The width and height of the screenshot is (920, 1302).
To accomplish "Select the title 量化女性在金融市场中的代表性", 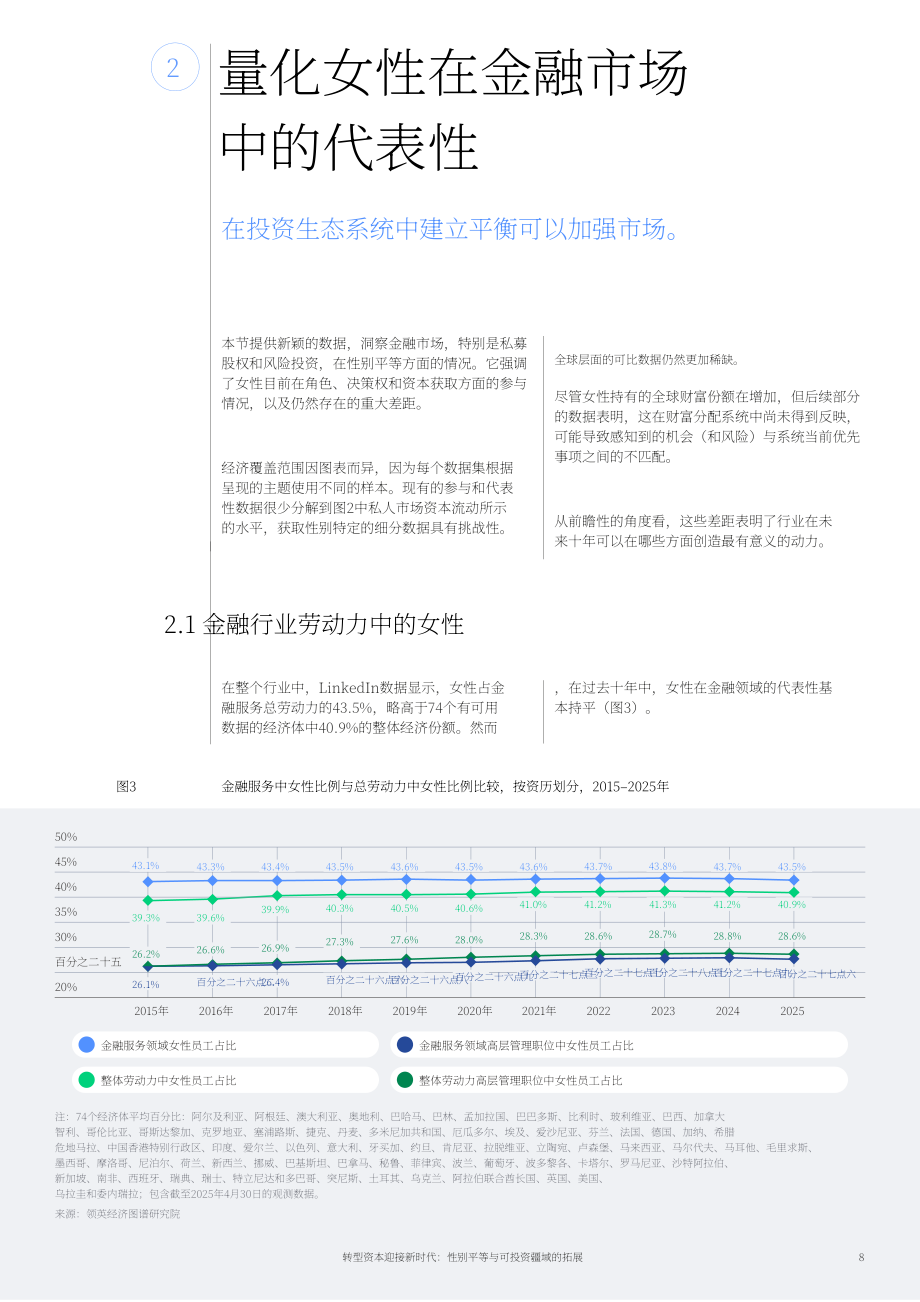I will [x=455, y=110].
